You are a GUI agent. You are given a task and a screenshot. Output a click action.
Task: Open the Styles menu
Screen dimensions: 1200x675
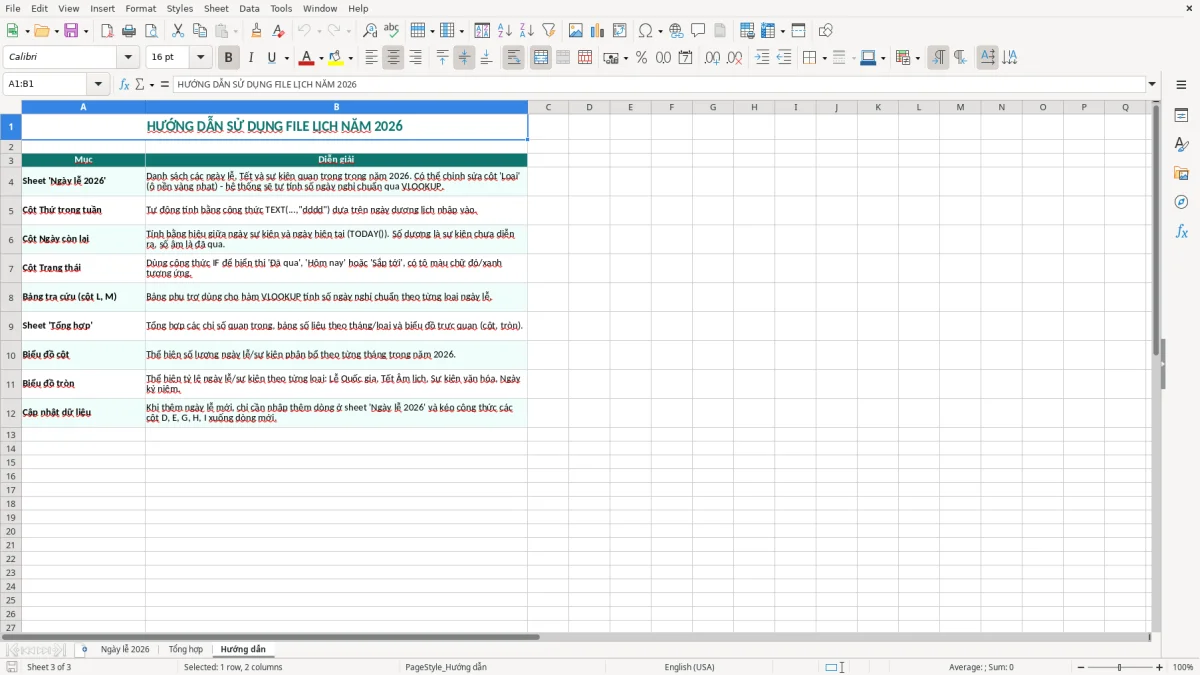pyautogui.click(x=180, y=8)
